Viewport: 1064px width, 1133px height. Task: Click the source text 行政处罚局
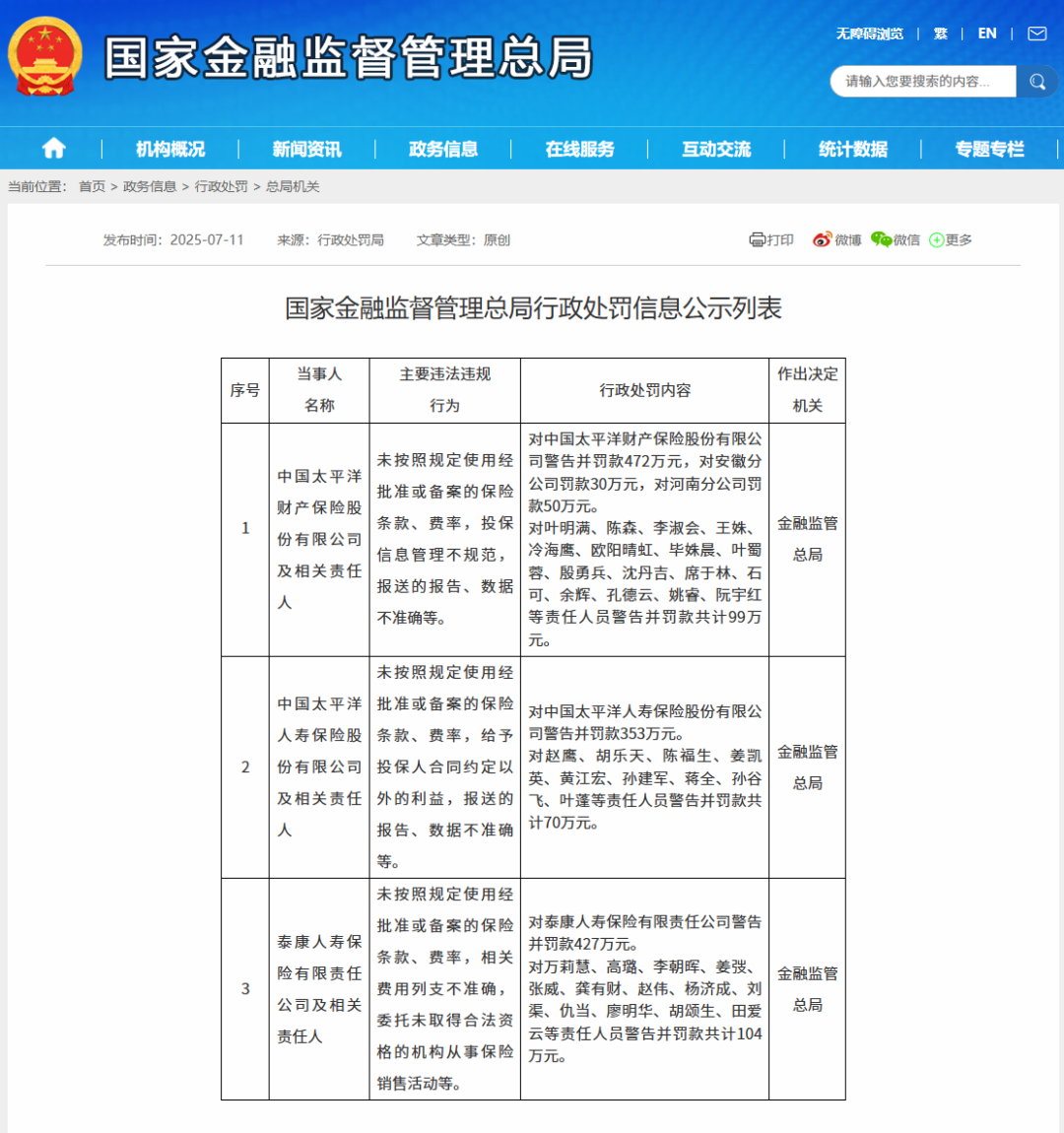point(351,239)
